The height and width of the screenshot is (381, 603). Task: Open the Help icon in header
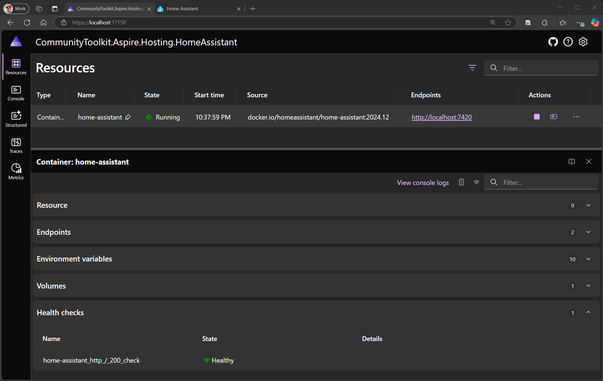click(x=568, y=42)
